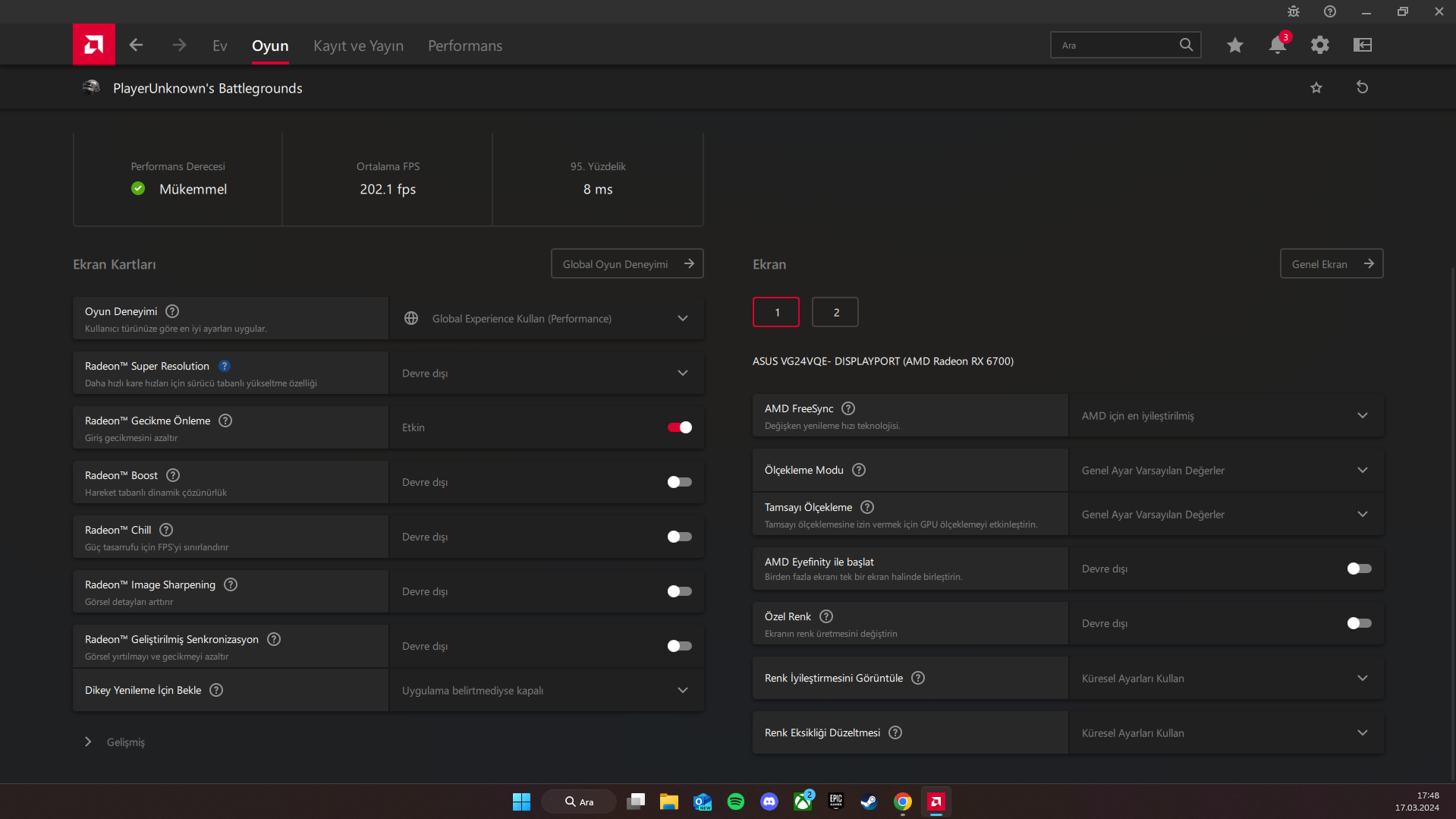Open the AMD FreeSync dropdown

point(1225,415)
